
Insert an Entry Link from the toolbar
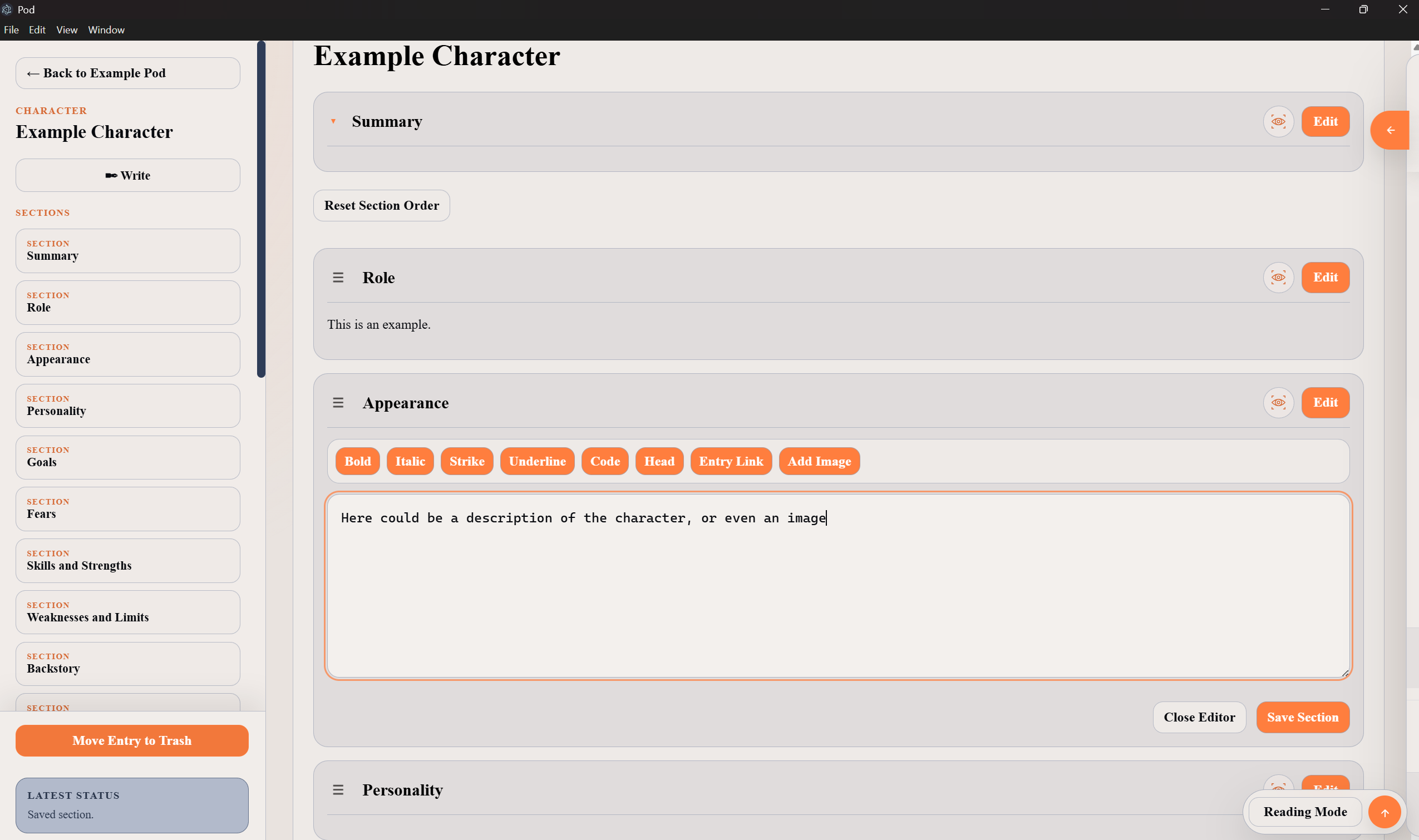coord(731,461)
